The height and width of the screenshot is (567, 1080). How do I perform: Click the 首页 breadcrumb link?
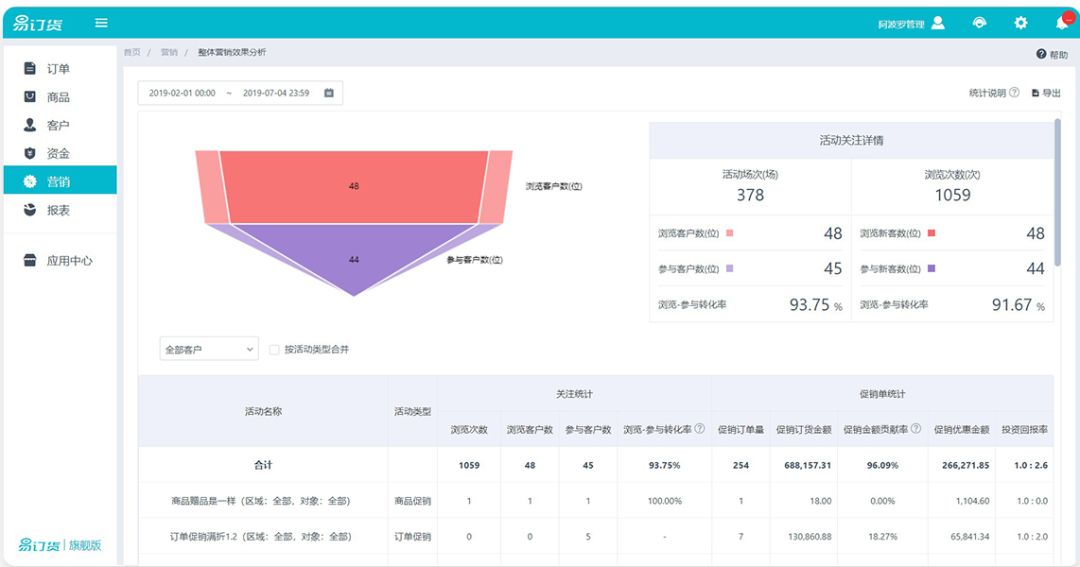coord(132,52)
